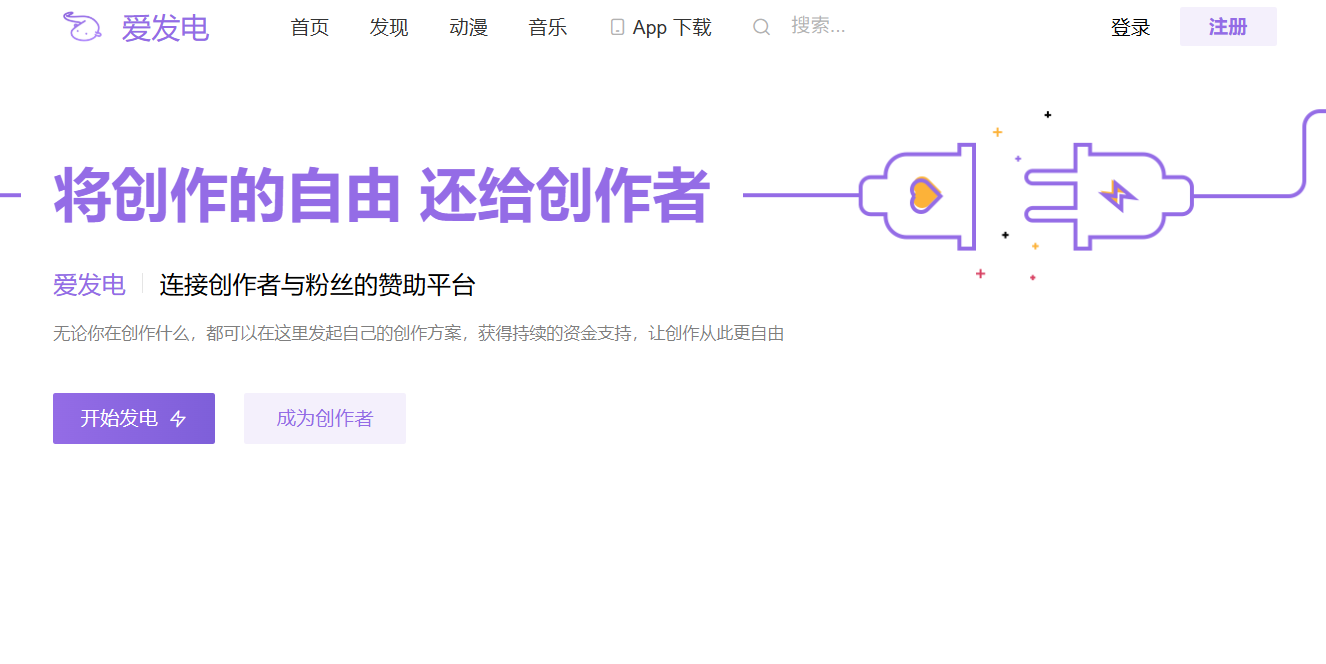Open the 首页 navigation item
This screenshot has width=1326, height=664.
(310, 28)
